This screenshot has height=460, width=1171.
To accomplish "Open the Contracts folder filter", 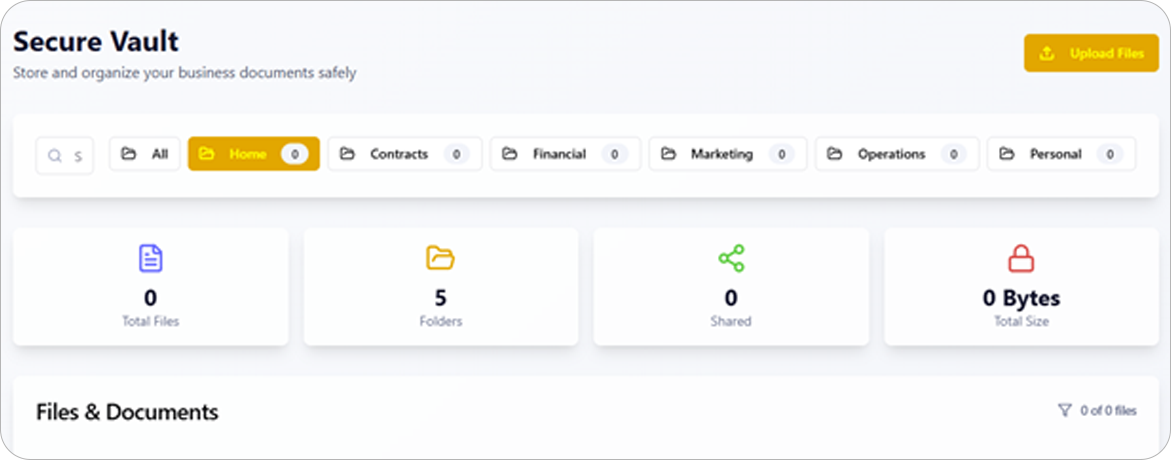I will (404, 154).
